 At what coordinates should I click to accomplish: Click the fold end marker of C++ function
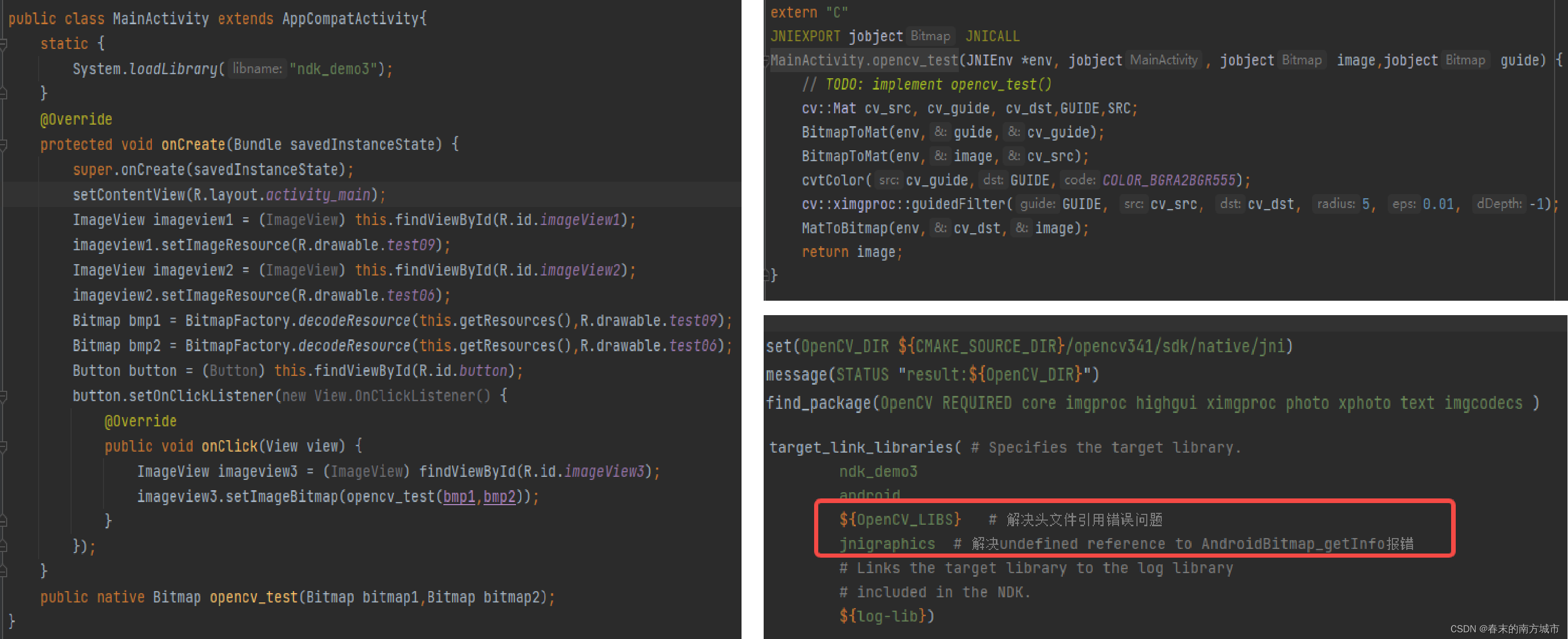click(767, 275)
